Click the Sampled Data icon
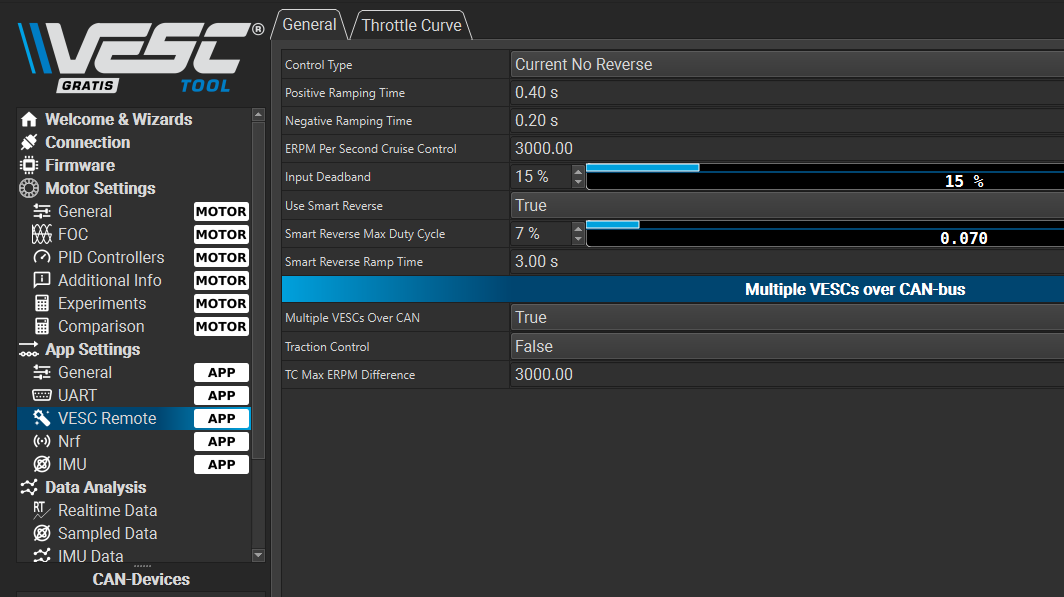 tap(41, 533)
